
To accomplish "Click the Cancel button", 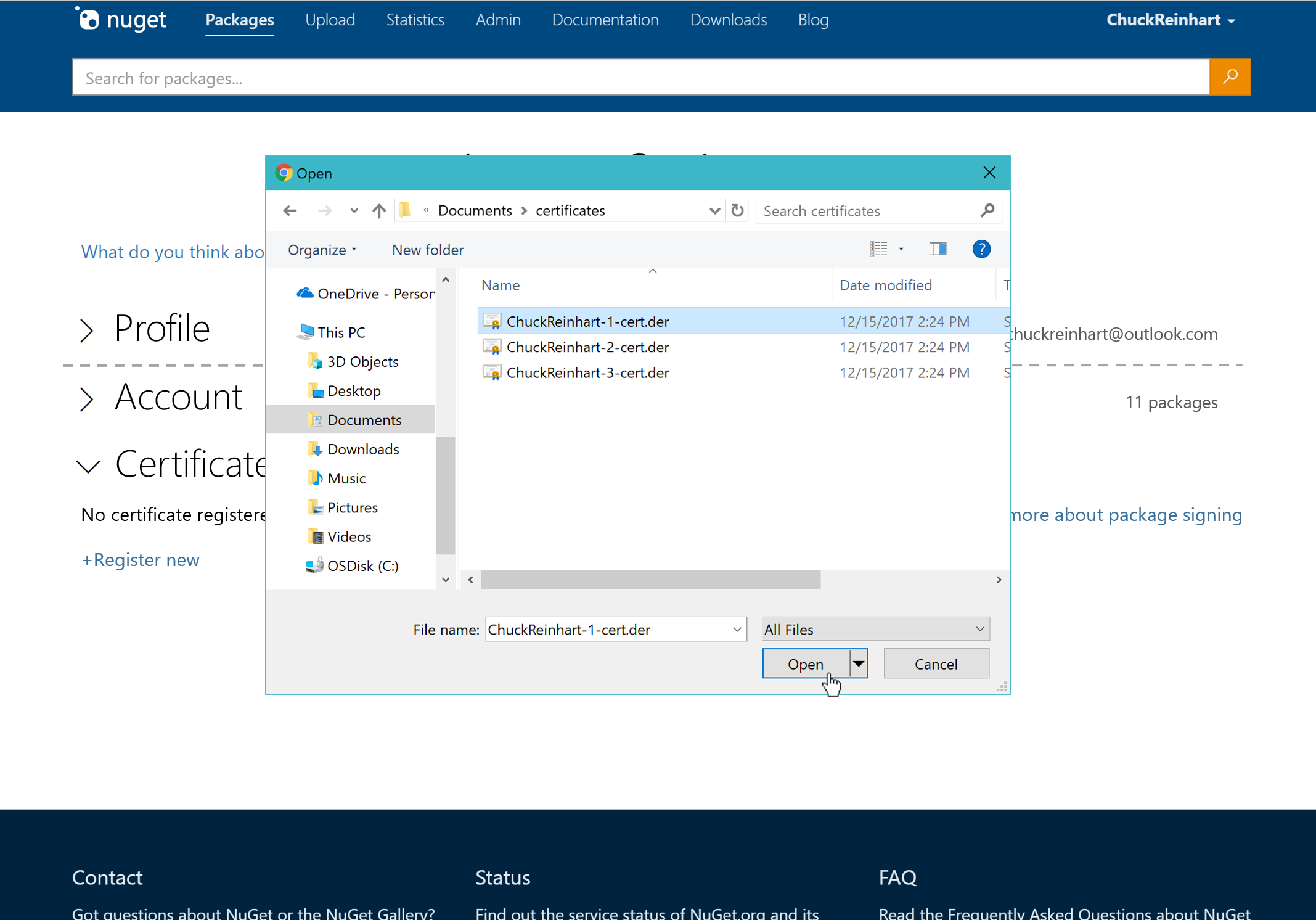I will tap(936, 663).
